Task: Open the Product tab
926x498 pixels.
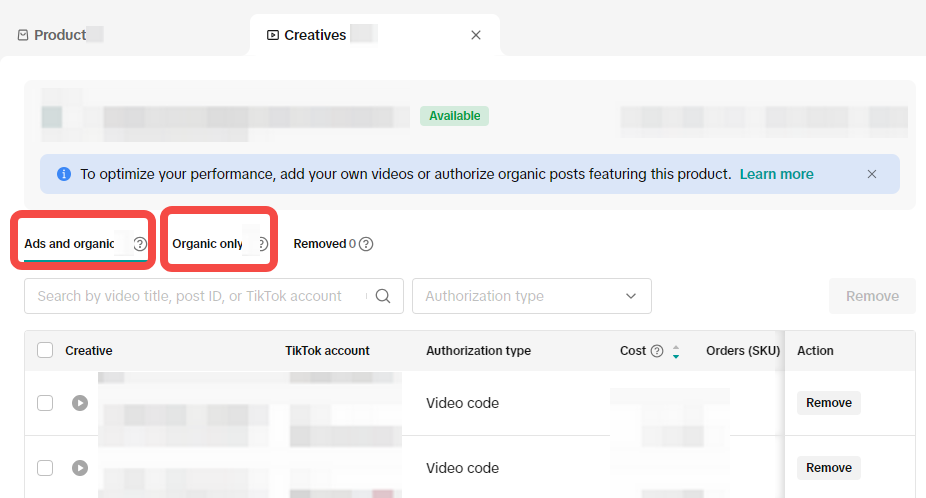Action: click(x=60, y=35)
